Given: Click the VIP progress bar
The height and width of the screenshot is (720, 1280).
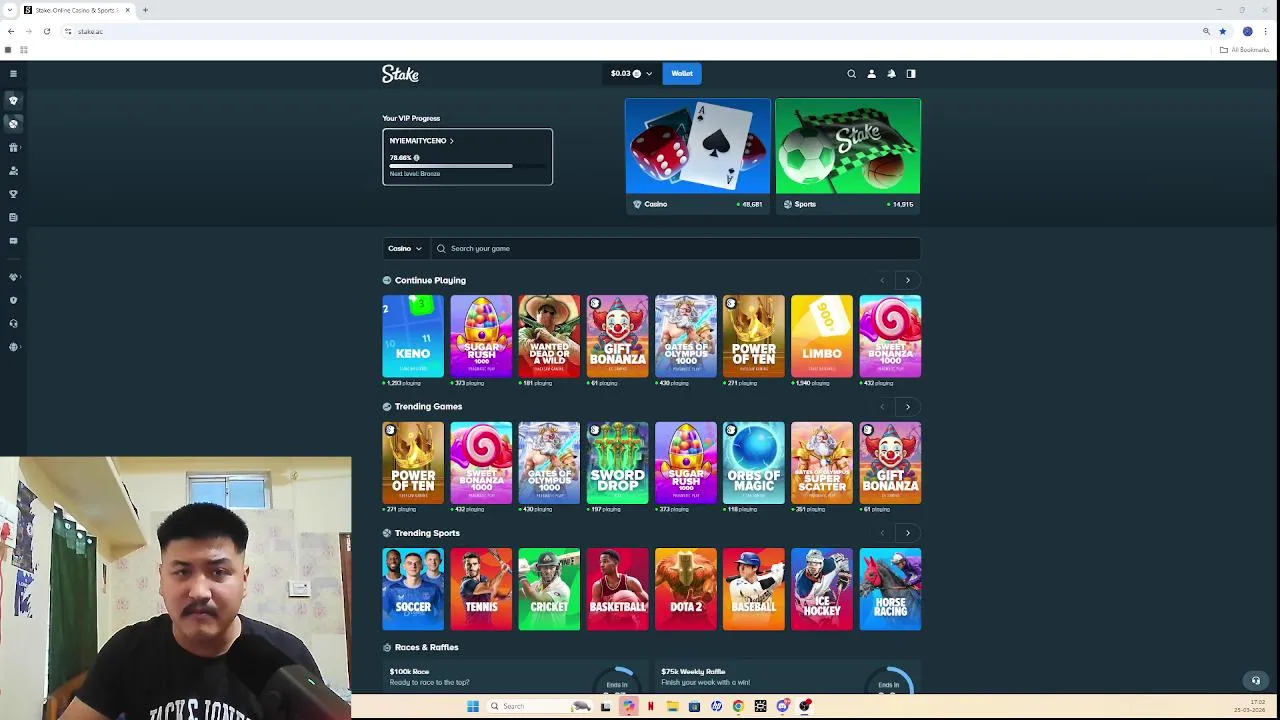Looking at the screenshot, I should point(467,166).
